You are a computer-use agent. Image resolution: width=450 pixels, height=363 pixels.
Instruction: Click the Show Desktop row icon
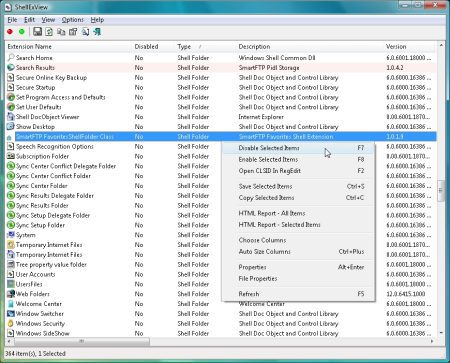11,127
